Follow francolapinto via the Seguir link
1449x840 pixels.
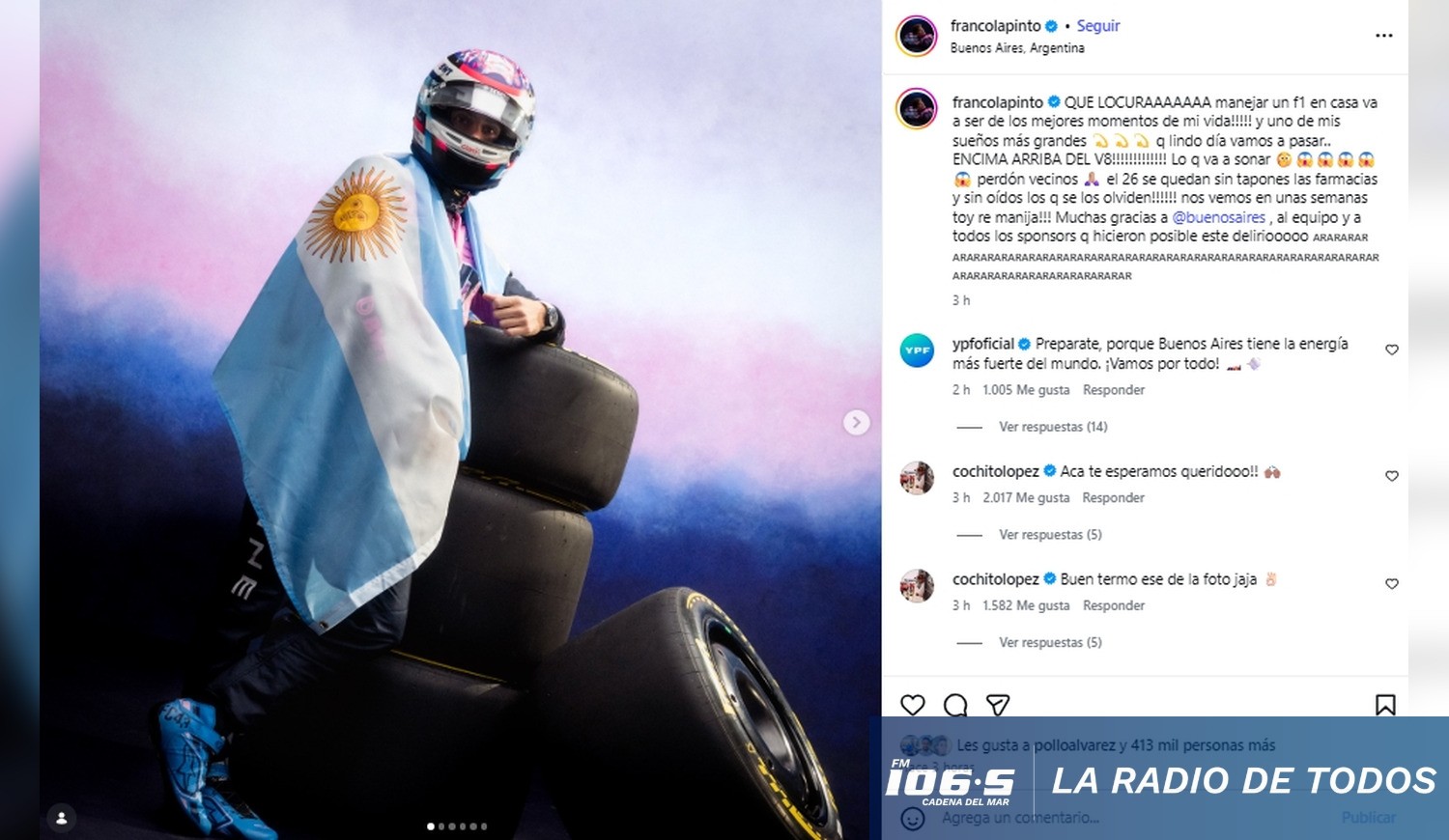(1098, 26)
